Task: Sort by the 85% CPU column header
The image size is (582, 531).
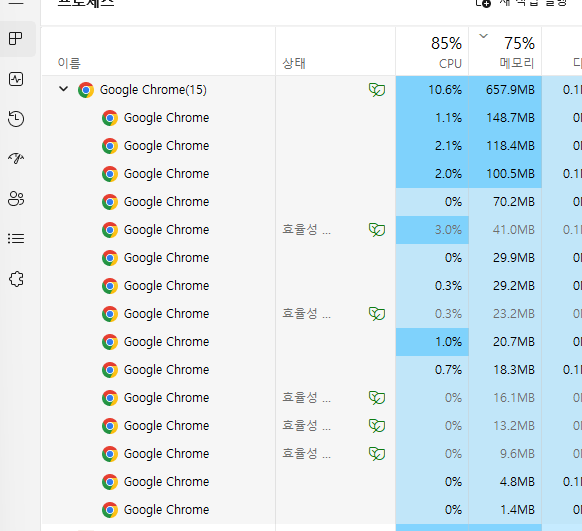Action: [x=432, y=51]
